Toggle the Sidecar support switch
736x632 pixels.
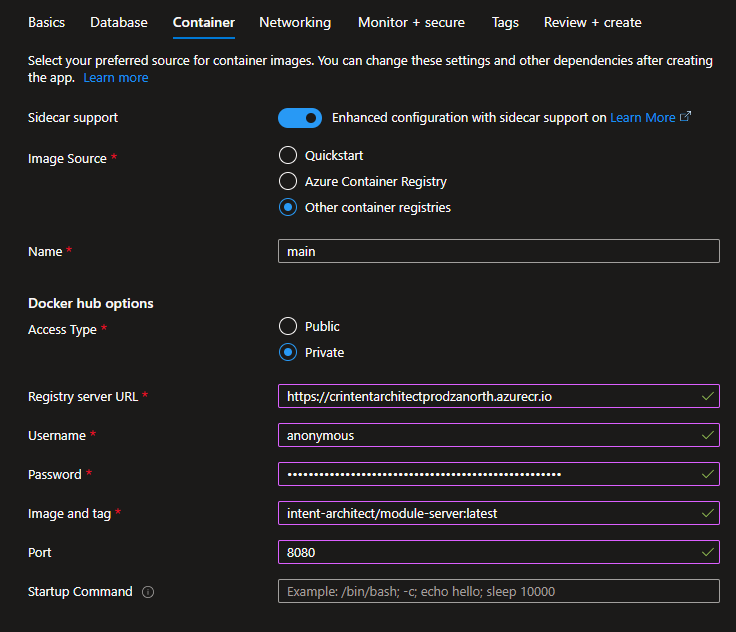pyautogui.click(x=300, y=118)
